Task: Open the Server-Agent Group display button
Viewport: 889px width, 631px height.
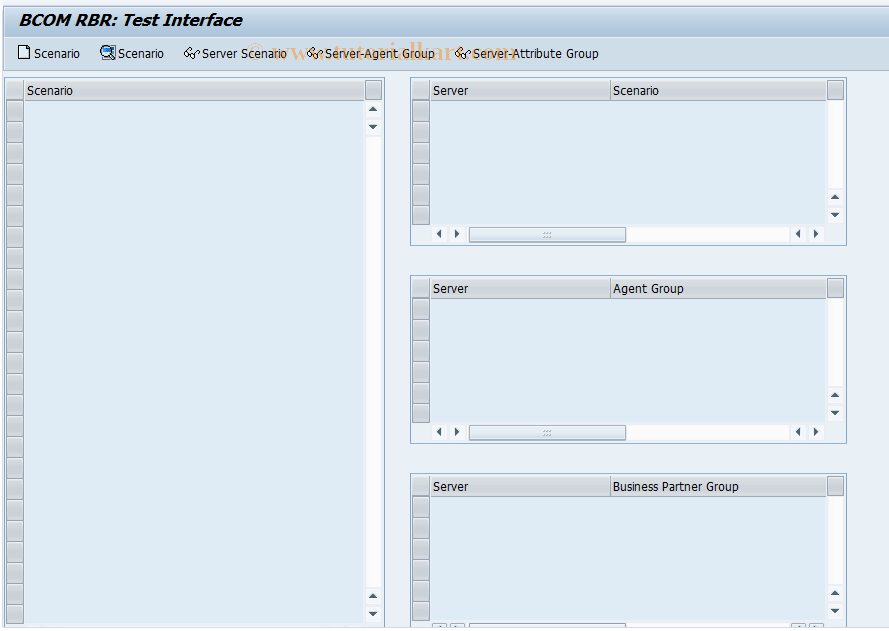Action: point(371,53)
